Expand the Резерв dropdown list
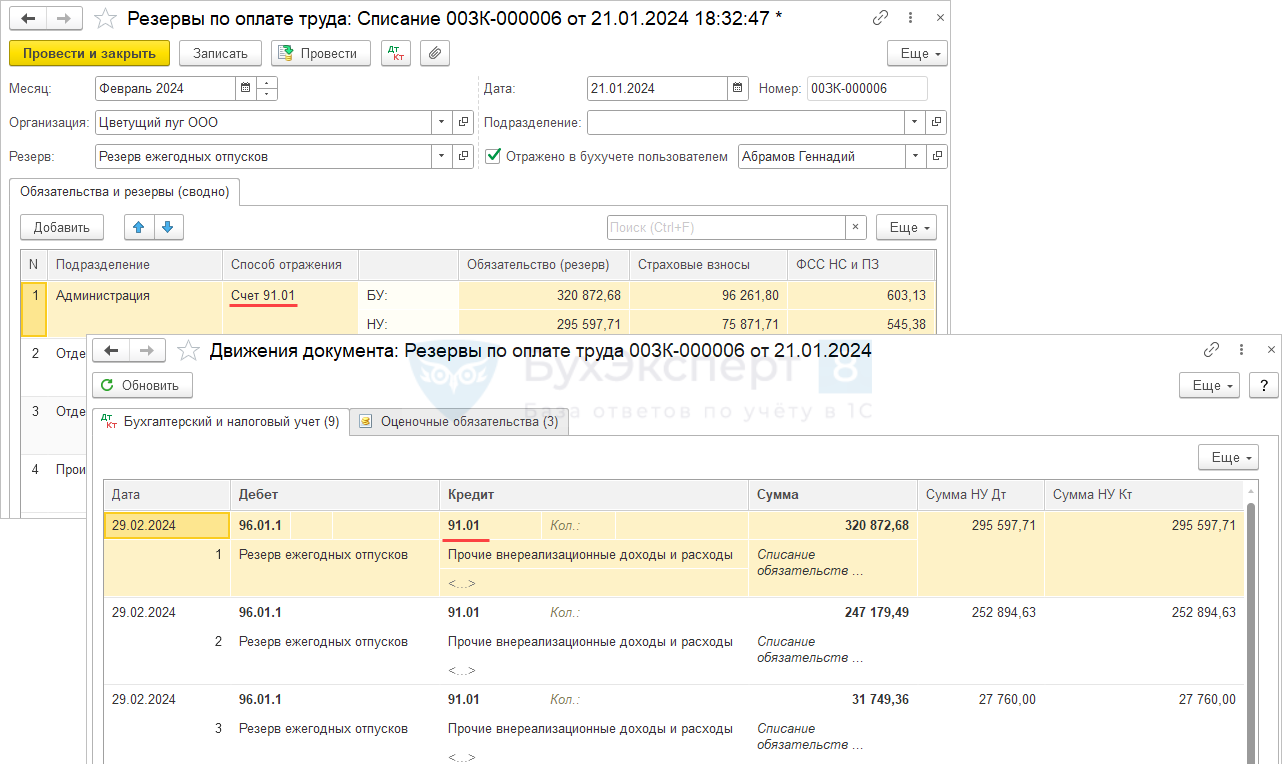Screen dimensions: 1282x764 (x=442, y=156)
